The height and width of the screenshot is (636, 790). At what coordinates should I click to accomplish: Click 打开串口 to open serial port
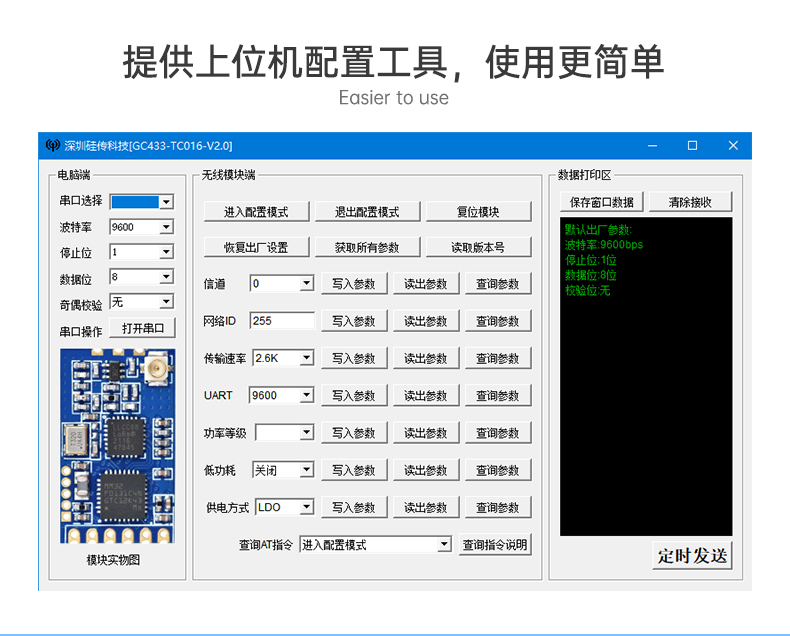point(143,328)
